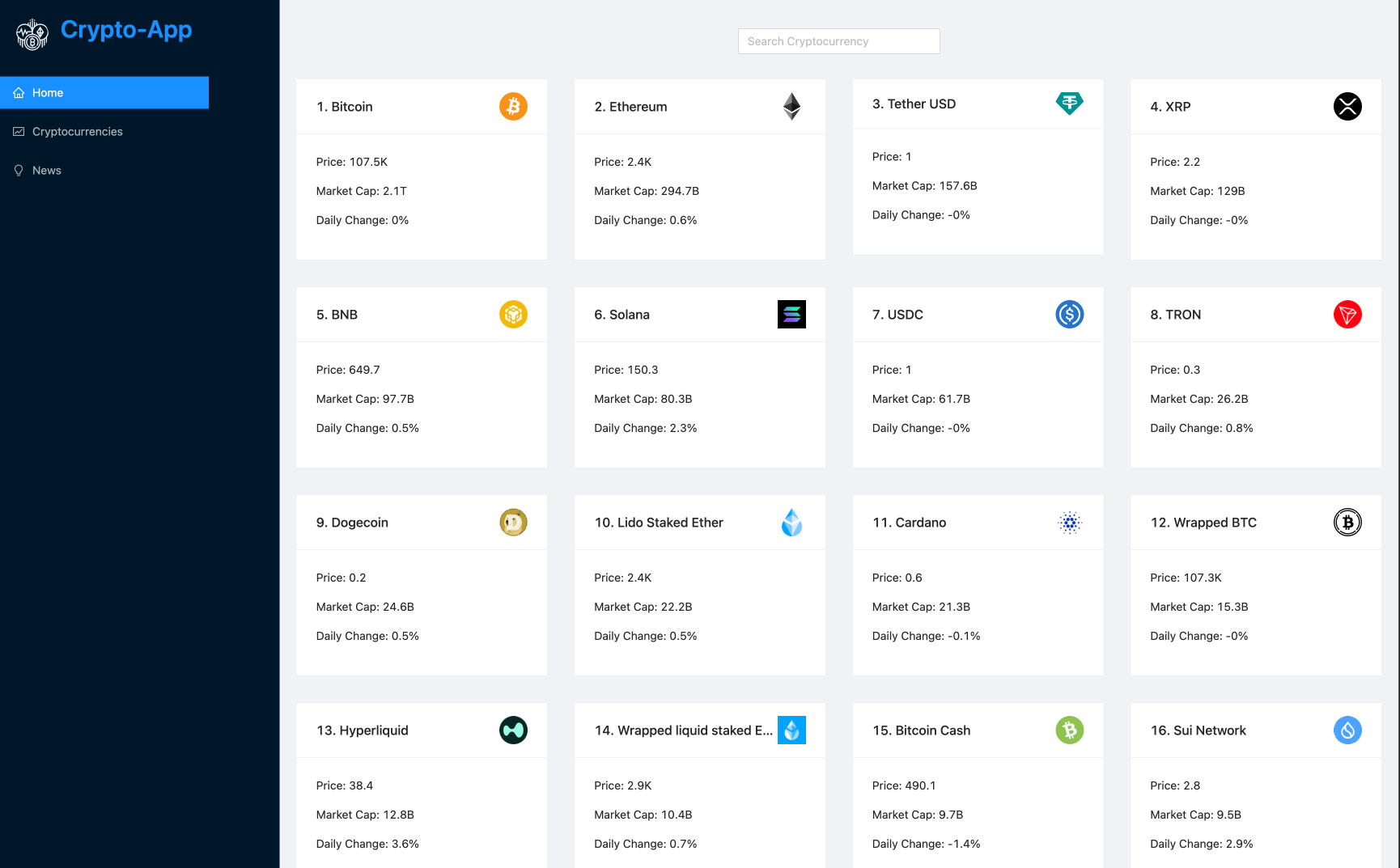Open the 13. Hyperliquid card title
The height and width of the screenshot is (868, 1400).
point(363,730)
